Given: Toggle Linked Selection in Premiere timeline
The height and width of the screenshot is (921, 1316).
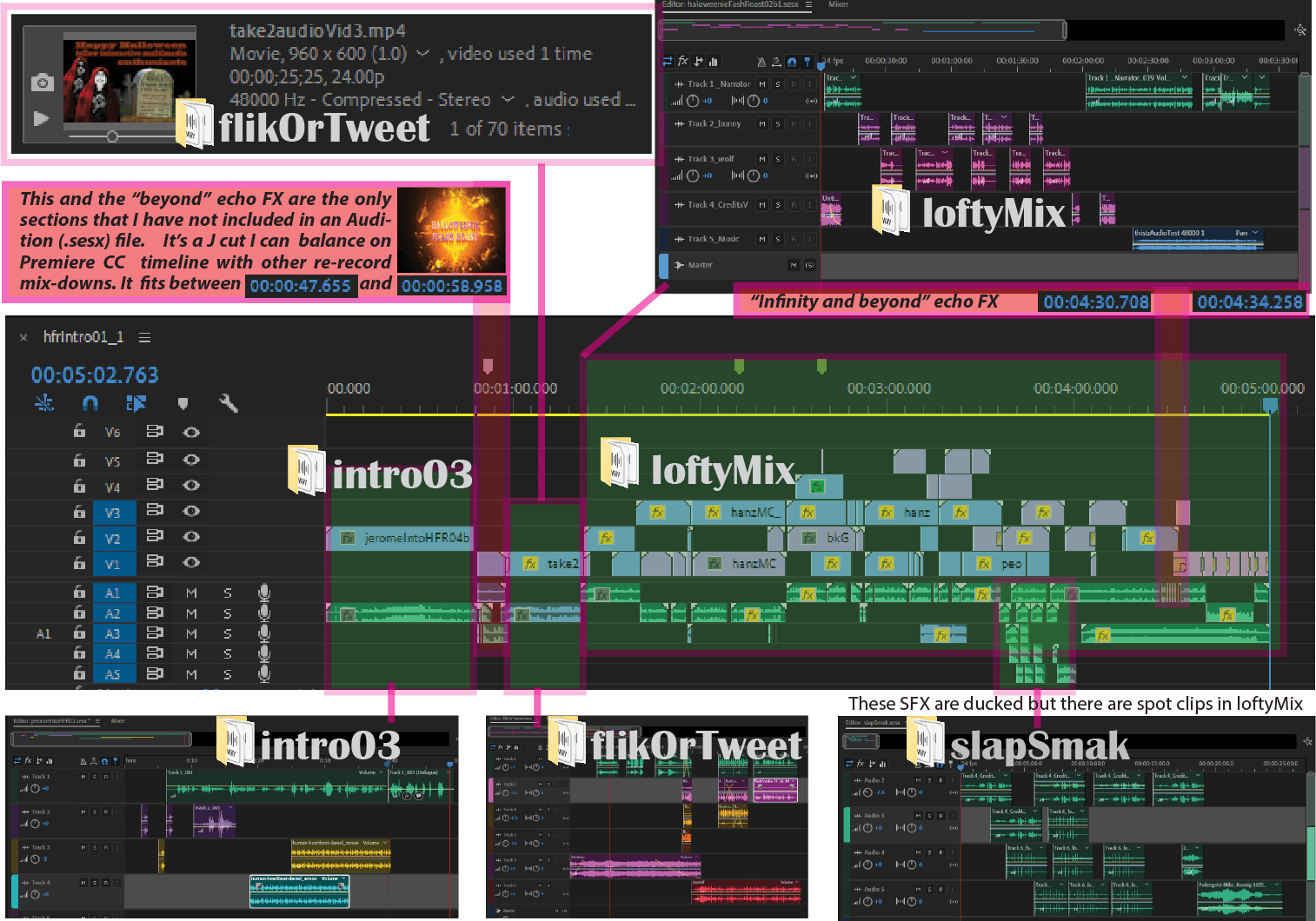Looking at the screenshot, I should tap(136, 403).
